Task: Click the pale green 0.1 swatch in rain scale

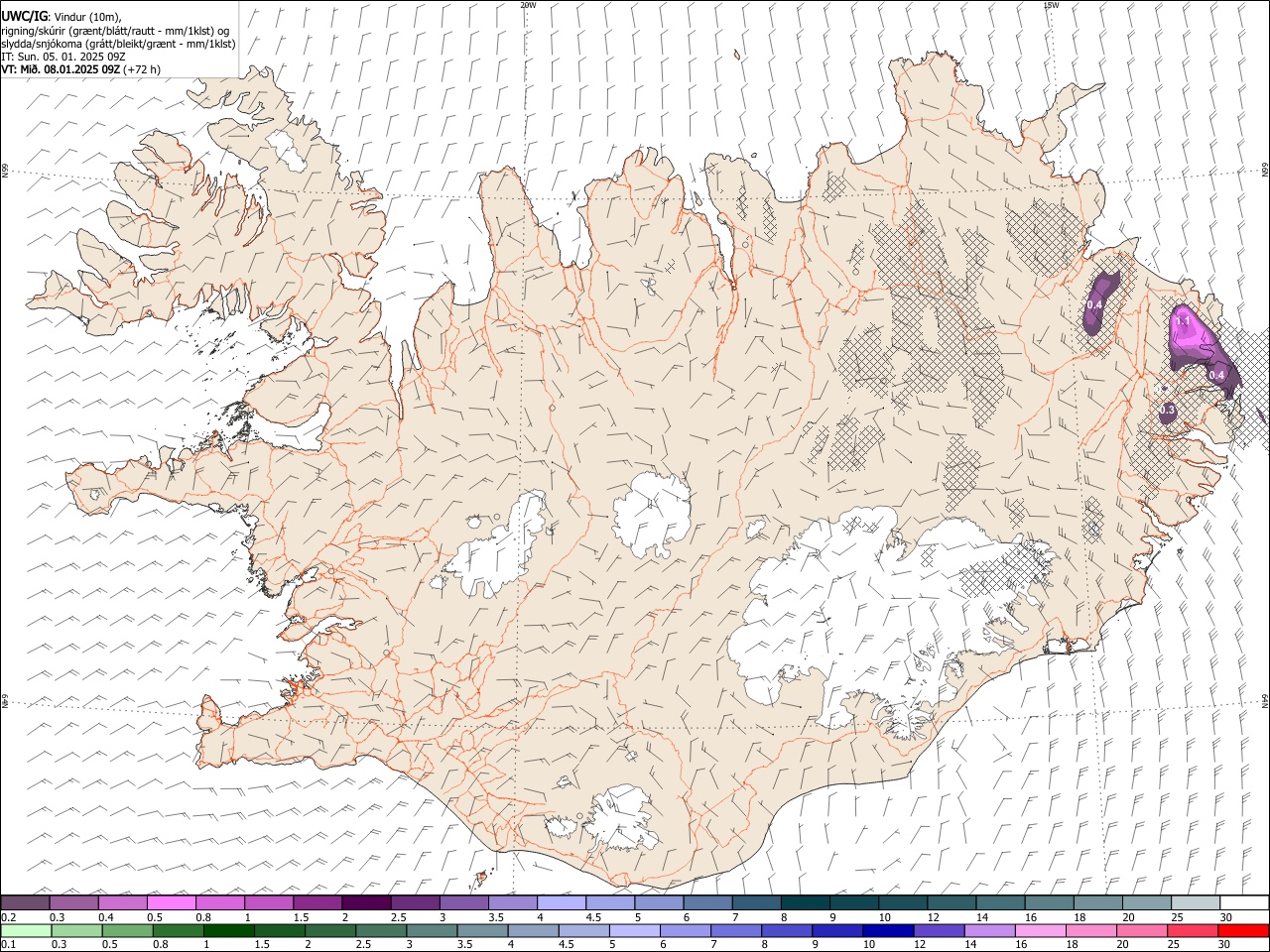Action: click(x=27, y=931)
